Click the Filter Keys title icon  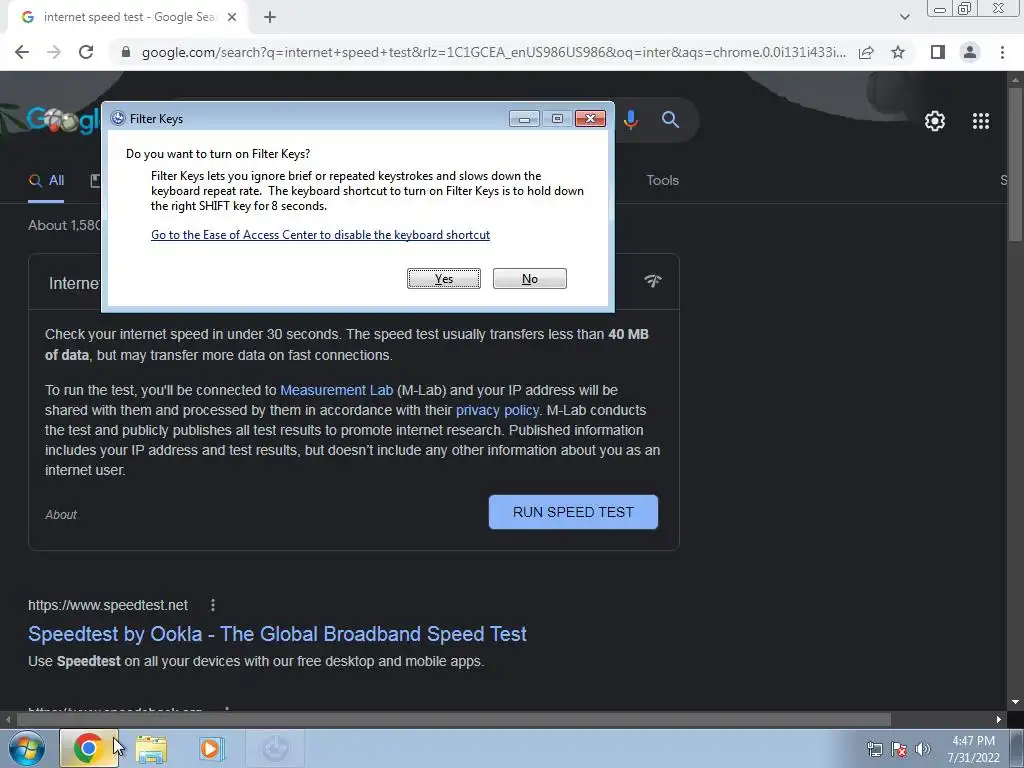tap(118, 118)
